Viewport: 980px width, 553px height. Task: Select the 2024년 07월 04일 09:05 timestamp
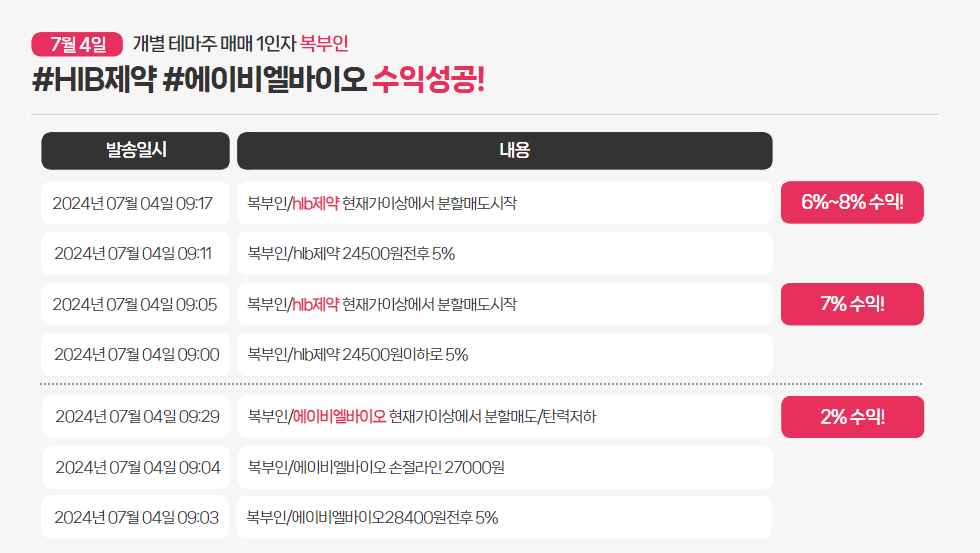pyautogui.click(x=136, y=304)
